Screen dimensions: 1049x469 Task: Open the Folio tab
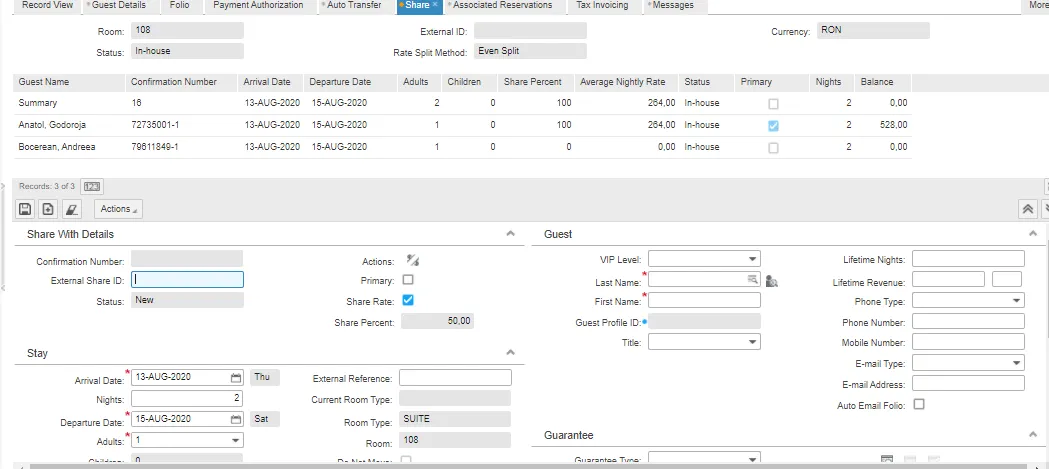coord(179,5)
